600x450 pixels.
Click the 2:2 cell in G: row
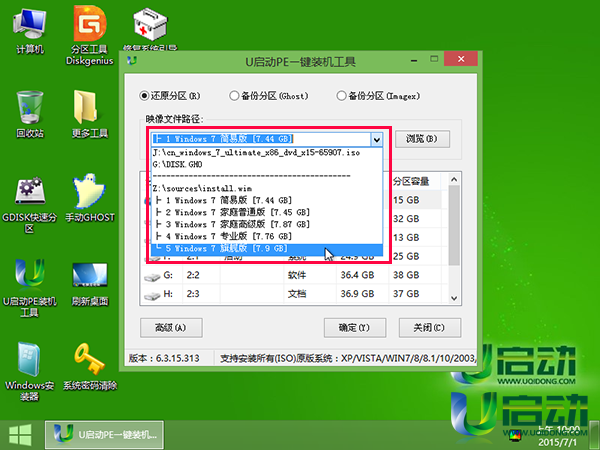coord(193,275)
